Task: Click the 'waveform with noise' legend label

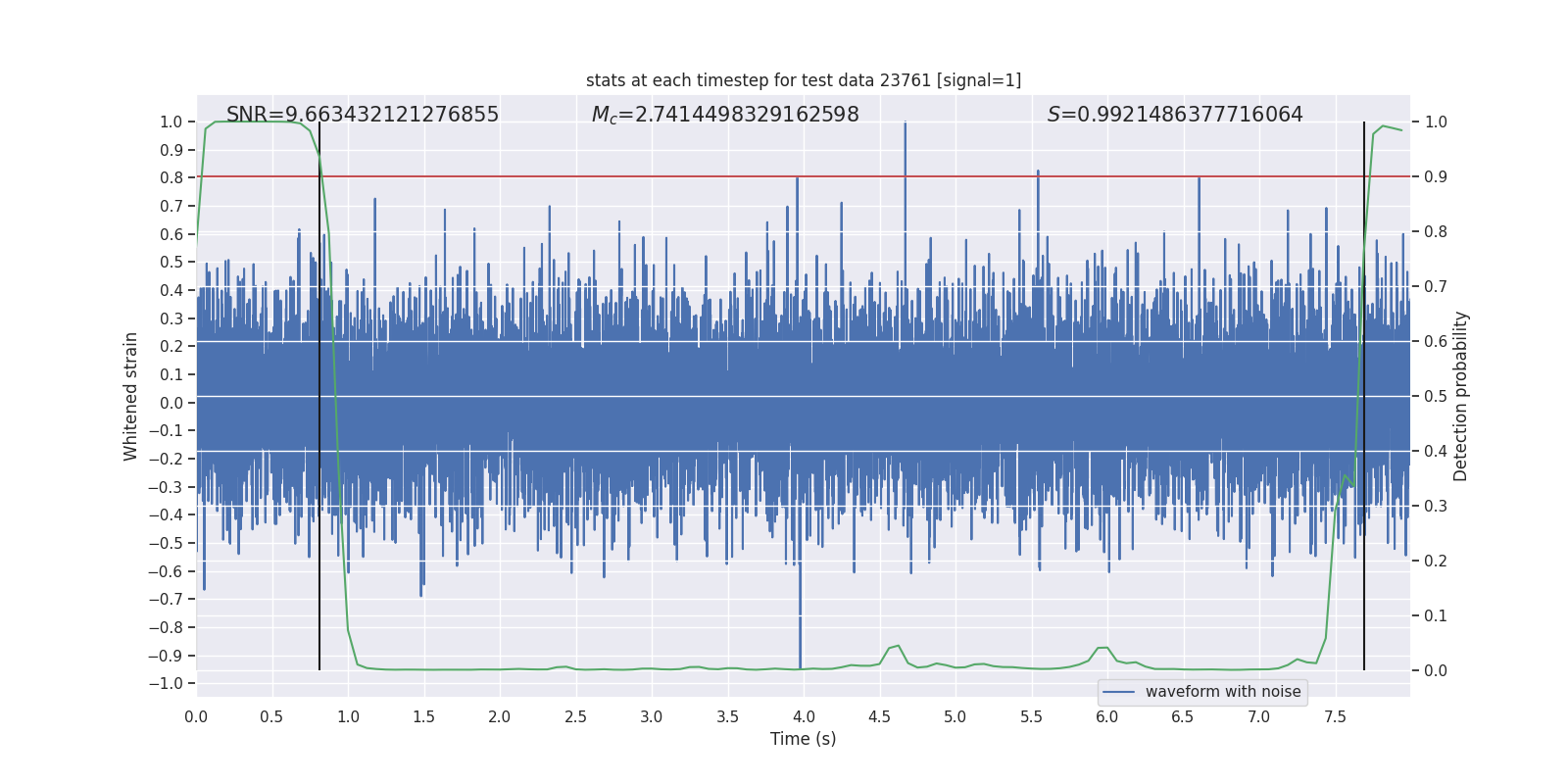Action: [x=1222, y=692]
